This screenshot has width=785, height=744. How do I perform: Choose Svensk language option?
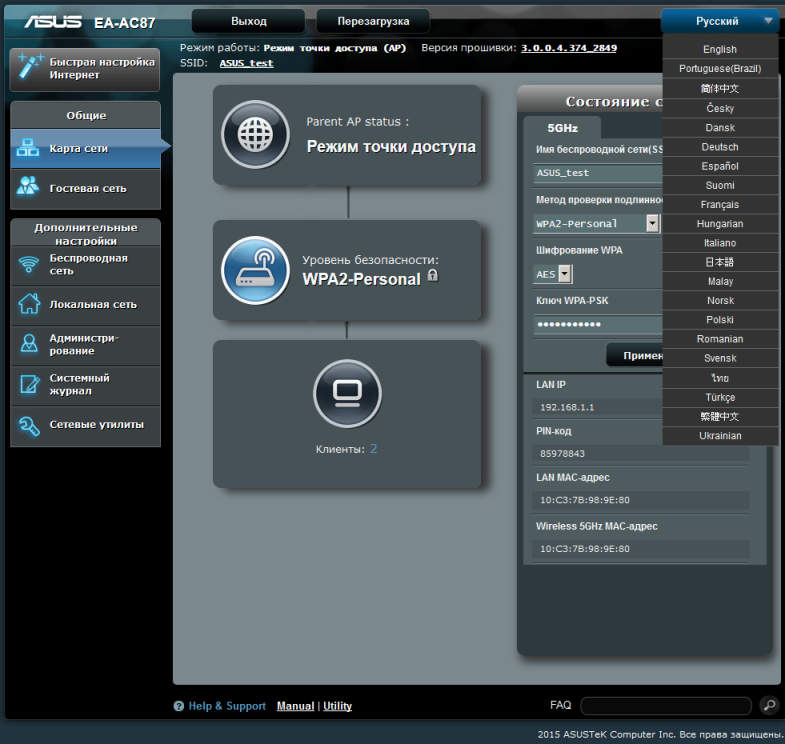coord(720,358)
